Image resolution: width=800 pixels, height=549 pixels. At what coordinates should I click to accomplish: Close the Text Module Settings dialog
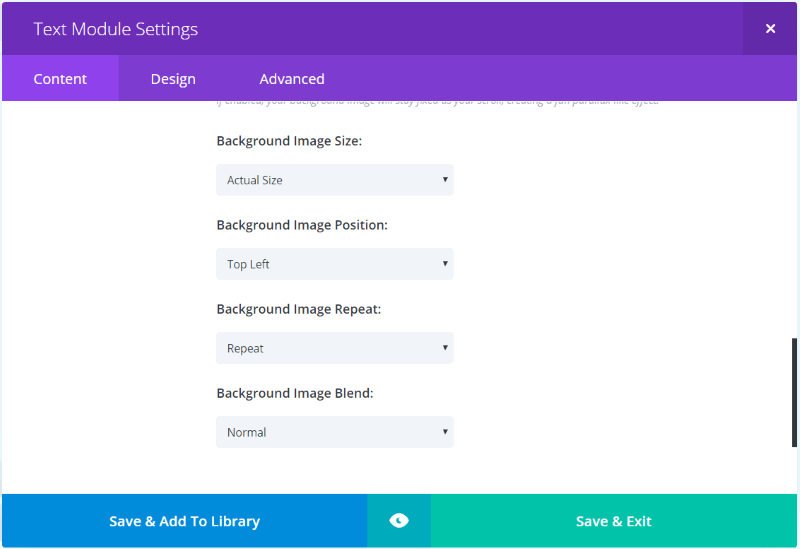[770, 29]
